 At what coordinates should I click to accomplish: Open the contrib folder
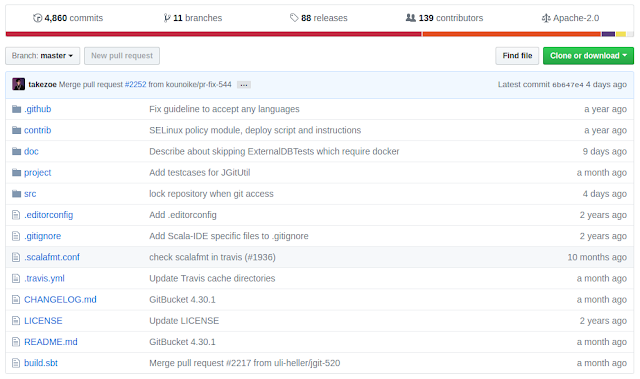pos(38,130)
